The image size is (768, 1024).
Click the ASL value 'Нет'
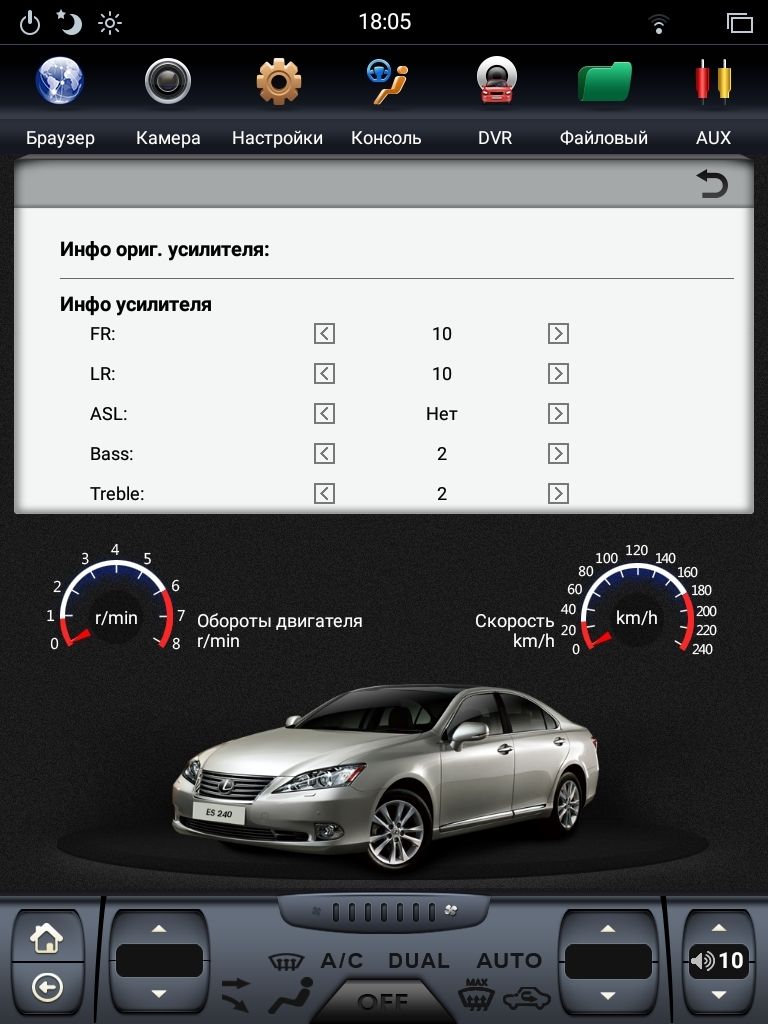(441, 413)
